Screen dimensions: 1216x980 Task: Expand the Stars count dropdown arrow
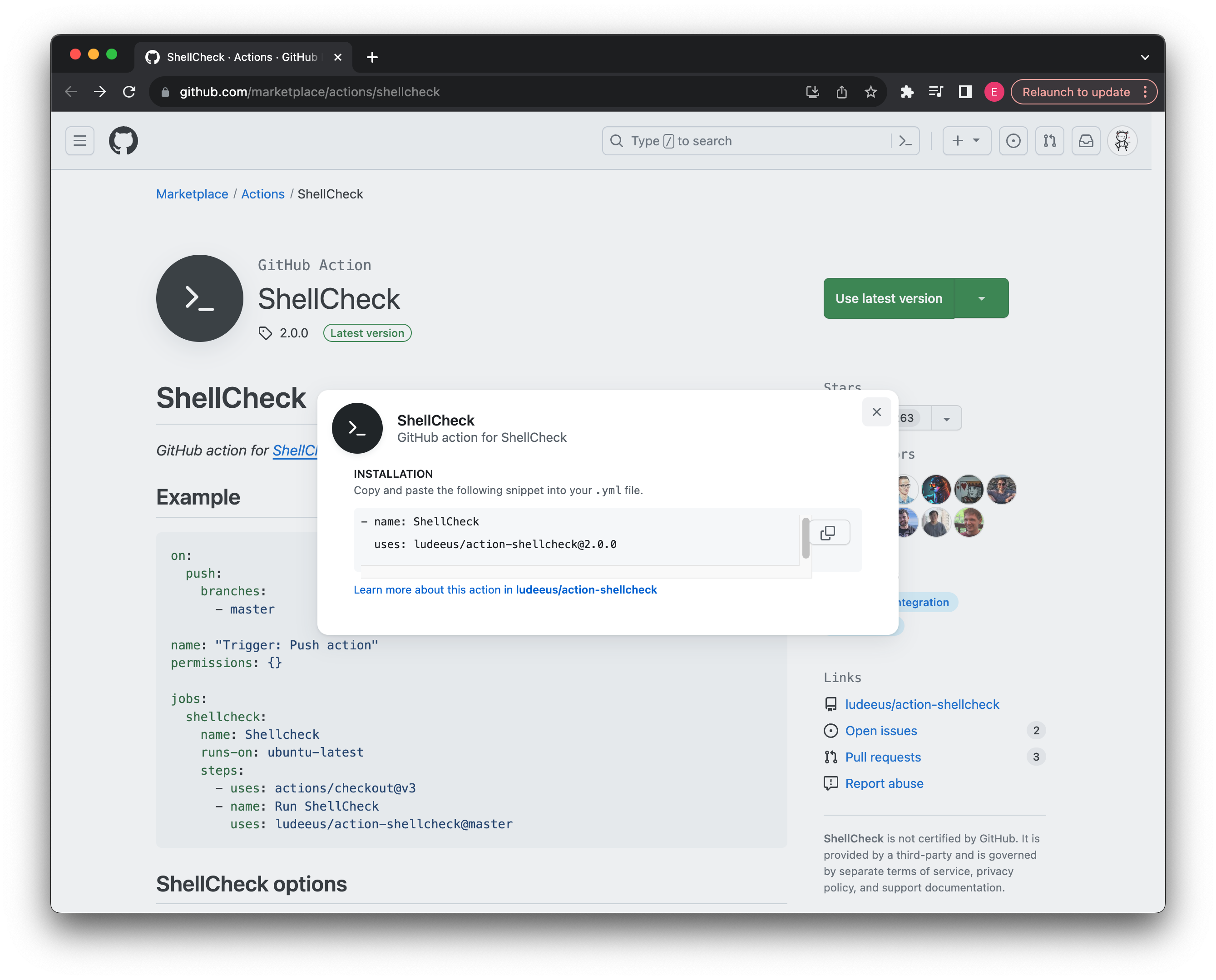[946, 418]
